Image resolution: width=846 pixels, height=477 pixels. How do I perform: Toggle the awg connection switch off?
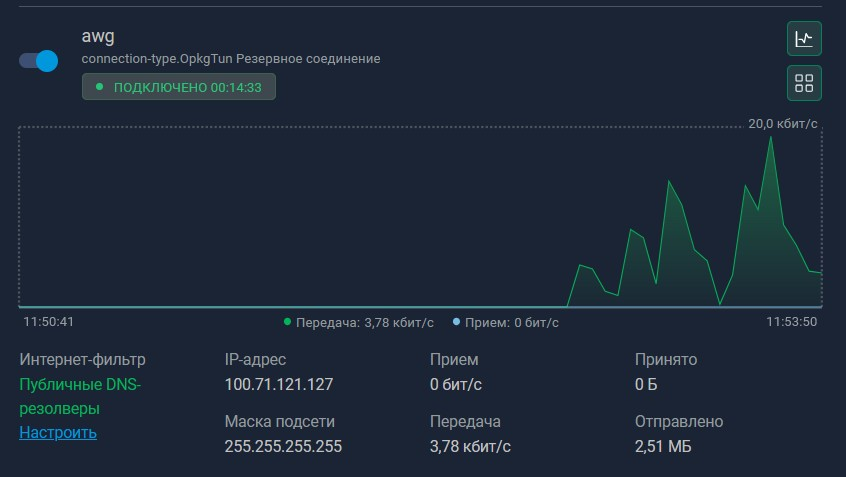(39, 61)
